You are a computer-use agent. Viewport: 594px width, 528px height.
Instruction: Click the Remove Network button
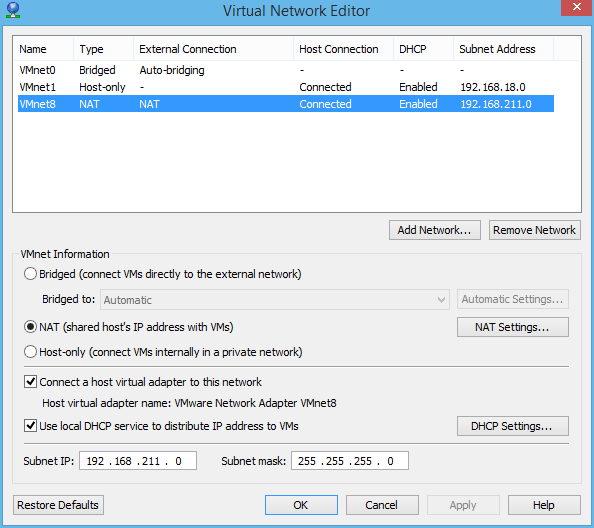tap(535, 230)
